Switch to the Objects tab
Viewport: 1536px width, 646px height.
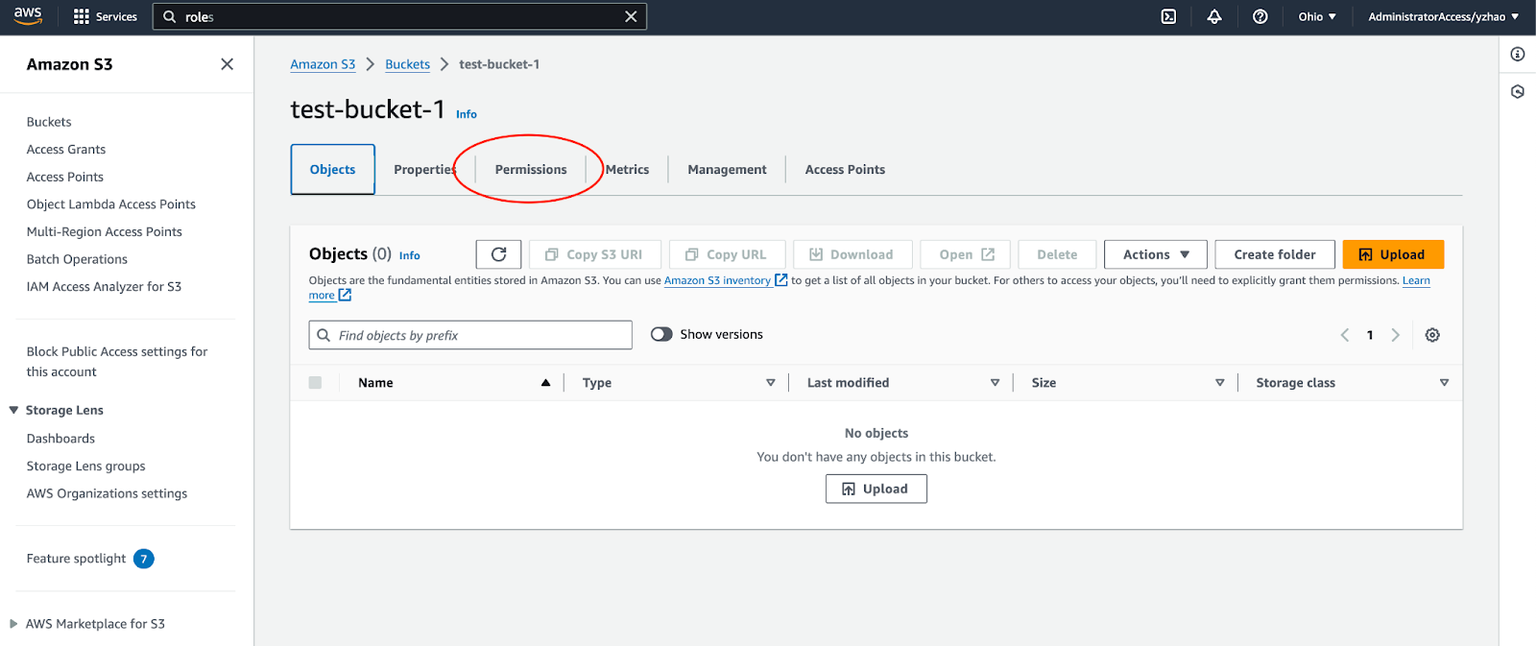pos(333,169)
